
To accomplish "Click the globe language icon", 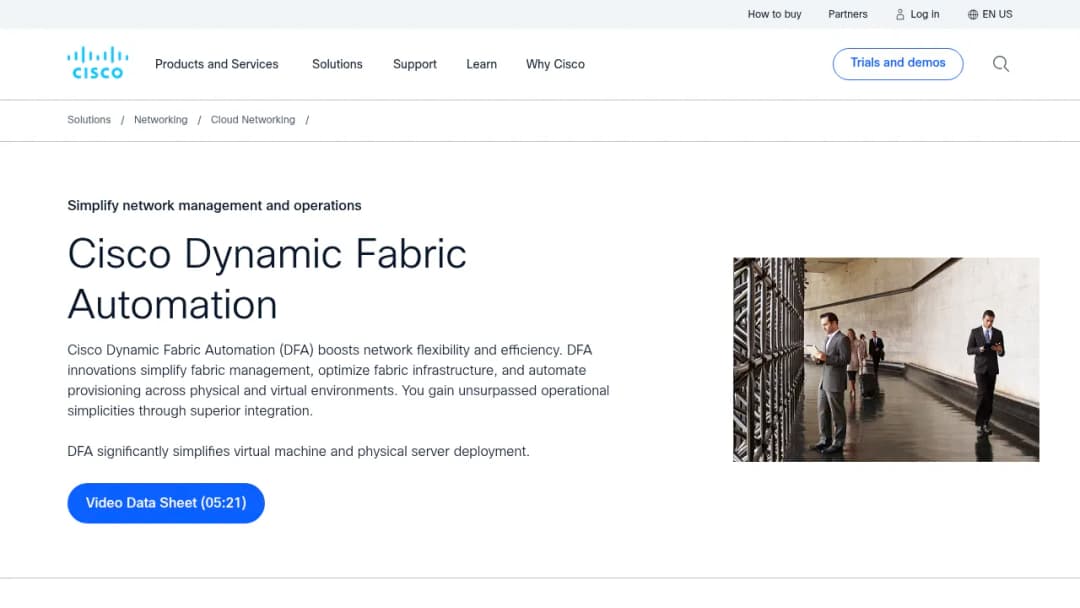I will 973,14.
